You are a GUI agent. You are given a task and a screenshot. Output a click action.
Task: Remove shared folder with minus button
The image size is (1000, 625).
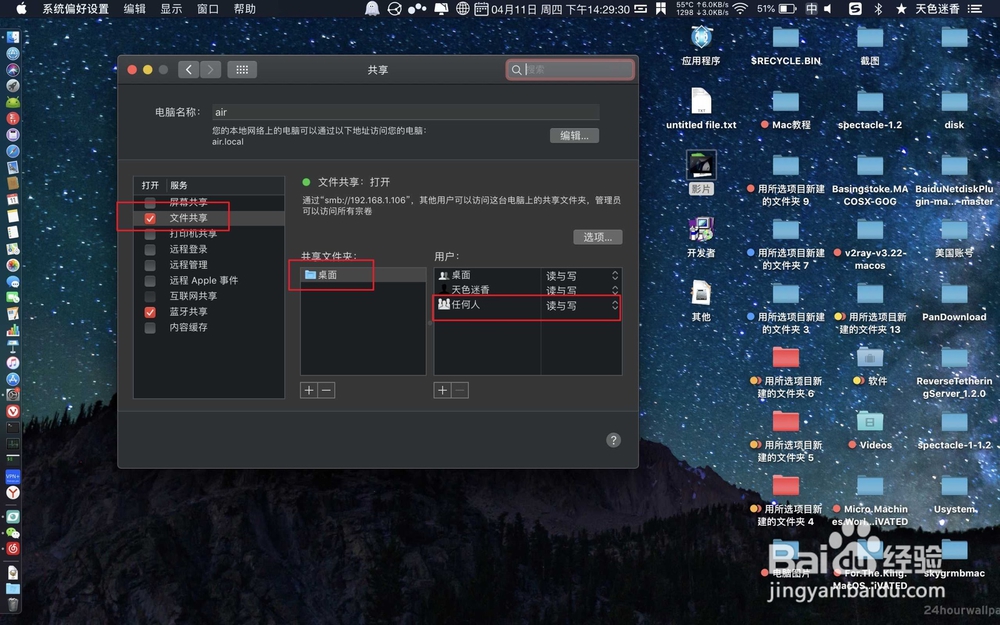(327, 390)
